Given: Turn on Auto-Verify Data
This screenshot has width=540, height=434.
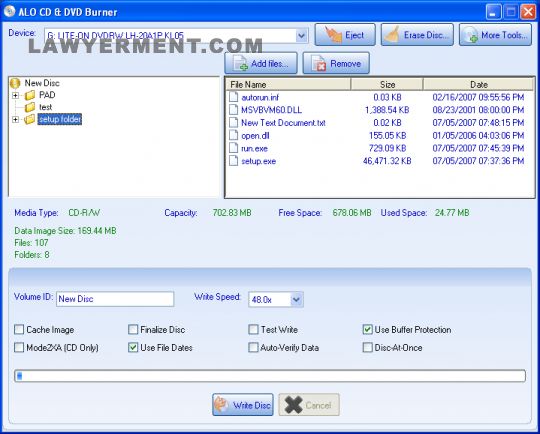Looking at the screenshot, I should click(x=253, y=347).
